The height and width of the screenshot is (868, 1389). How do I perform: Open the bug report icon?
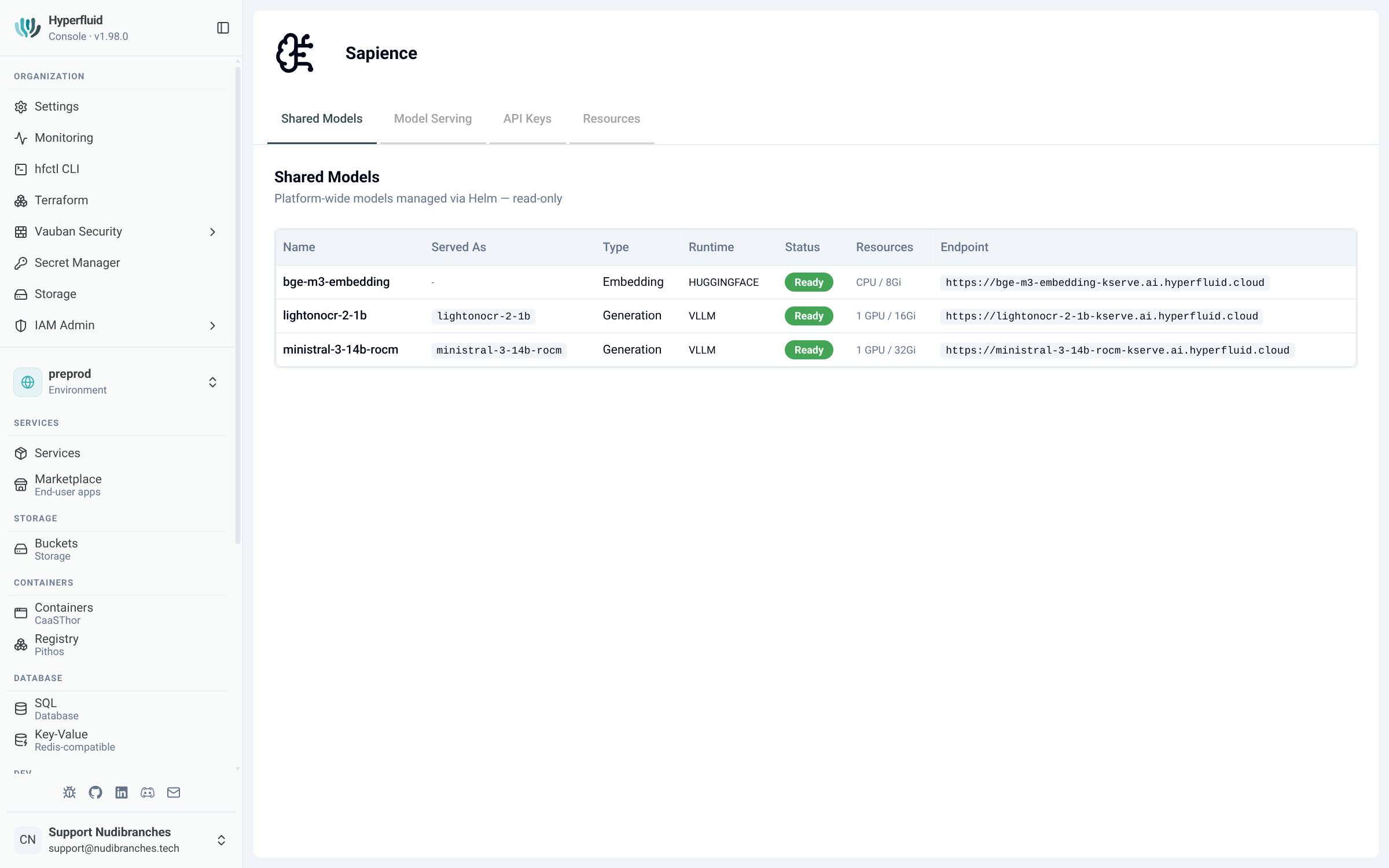69,792
